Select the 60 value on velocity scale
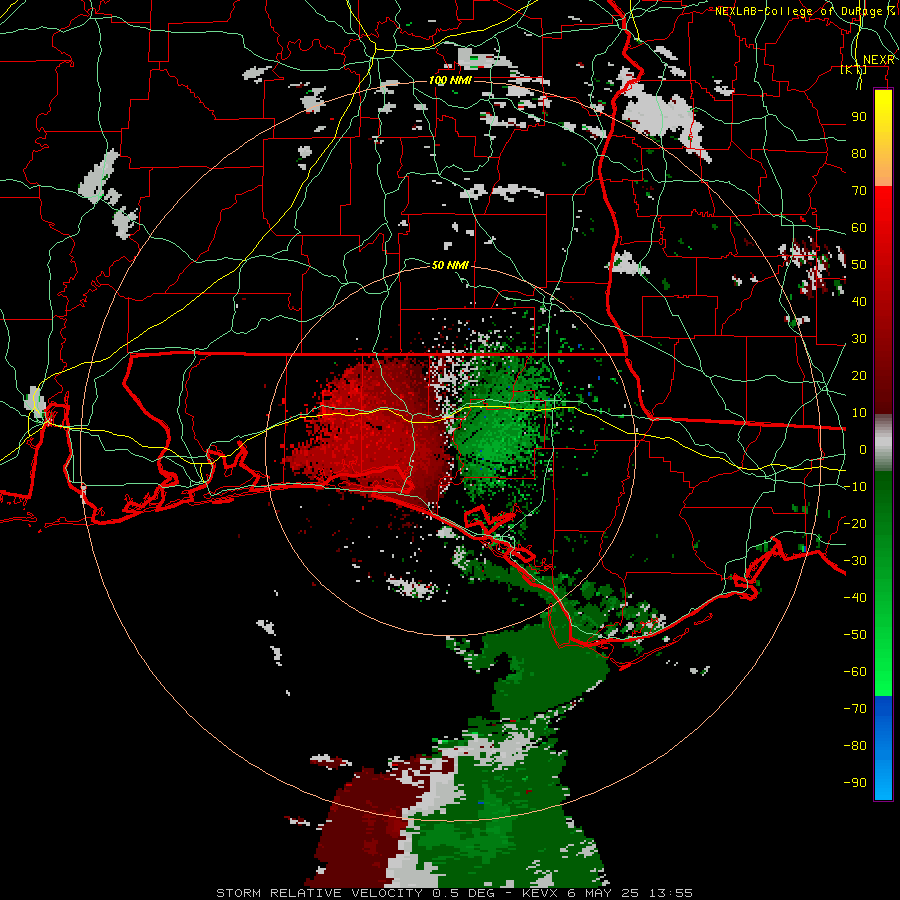The width and height of the screenshot is (900, 900). tap(859, 227)
